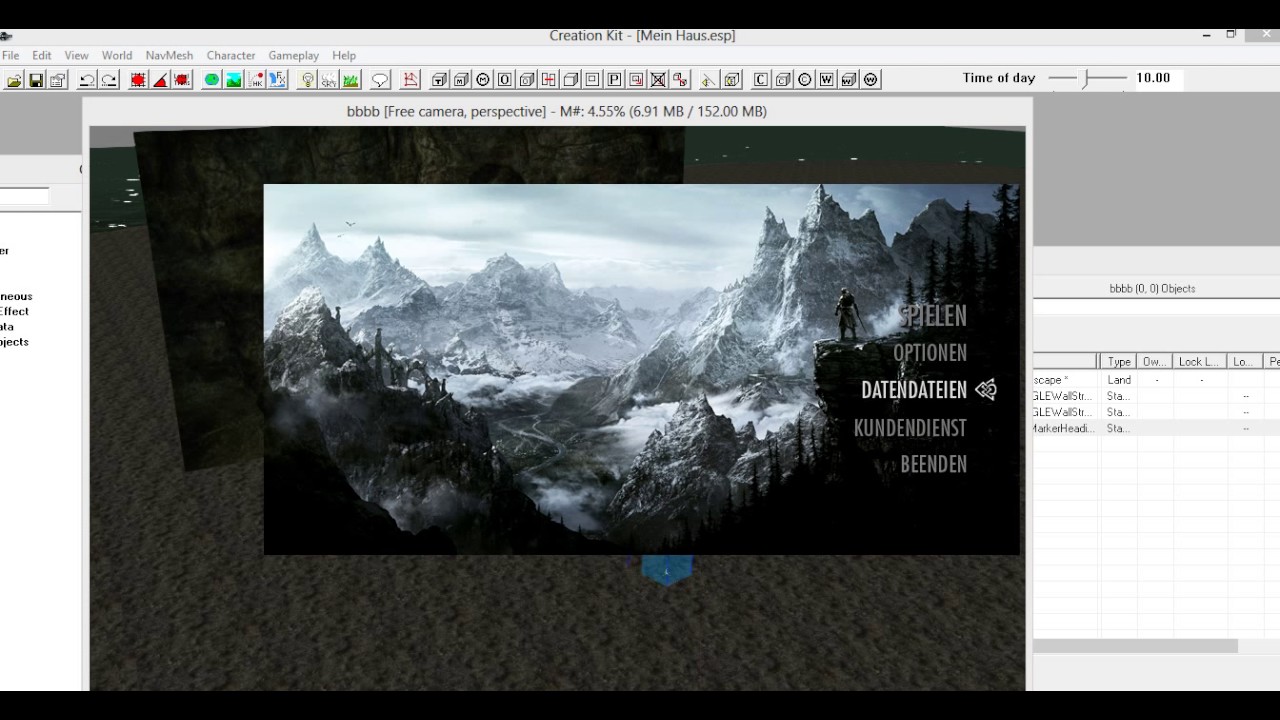Viewport: 1280px width, 720px height.
Task: Click the circle icon labeled C
Action: [x=804, y=79]
